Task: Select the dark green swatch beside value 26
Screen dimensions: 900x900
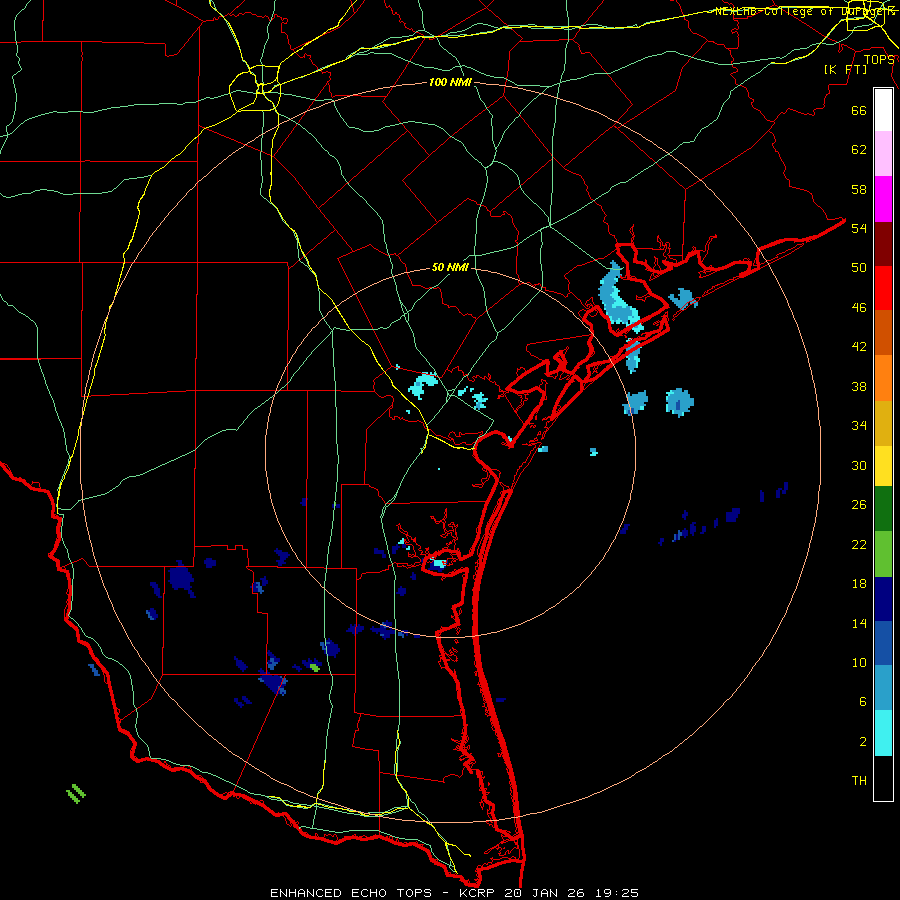Action: (x=883, y=509)
